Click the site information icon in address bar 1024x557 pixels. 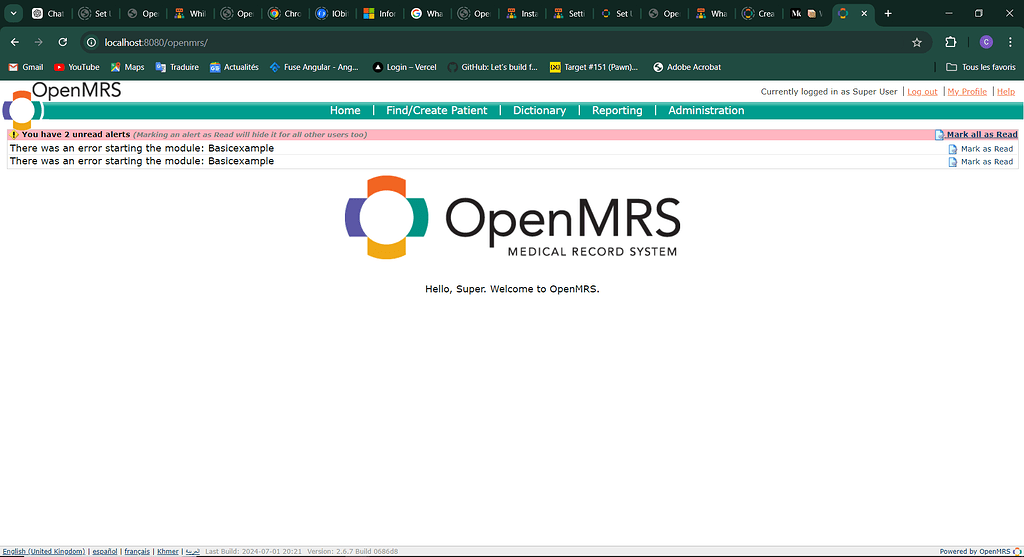91,42
